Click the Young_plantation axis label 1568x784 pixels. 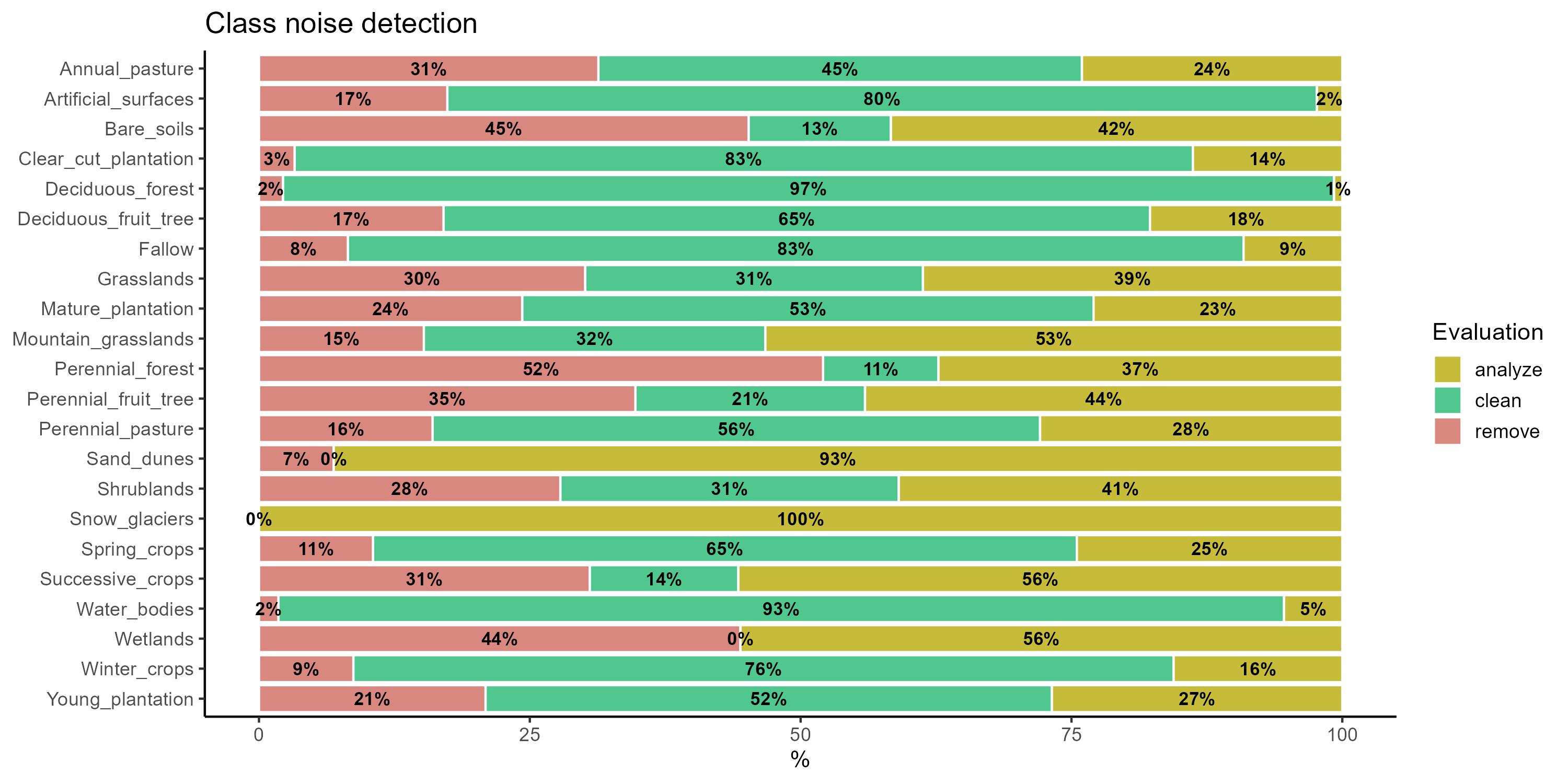(120, 699)
